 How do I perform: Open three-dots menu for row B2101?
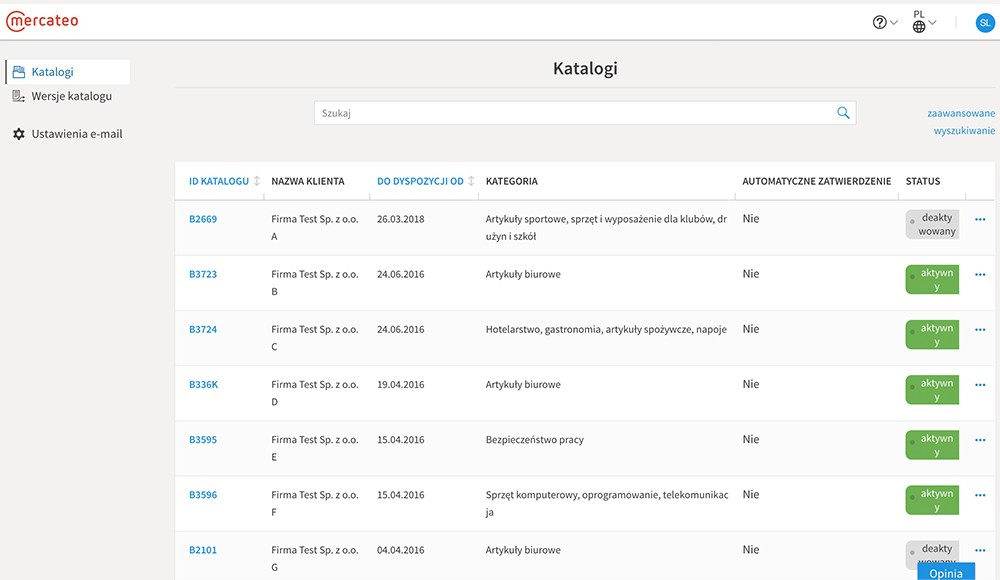pyautogui.click(x=980, y=550)
